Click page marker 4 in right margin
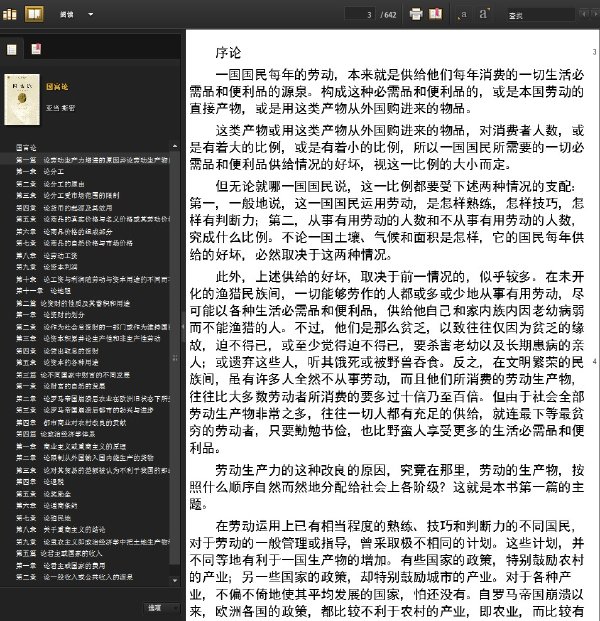Image resolution: width=600 pixels, height=621 pixels. [x=594, y=362]
